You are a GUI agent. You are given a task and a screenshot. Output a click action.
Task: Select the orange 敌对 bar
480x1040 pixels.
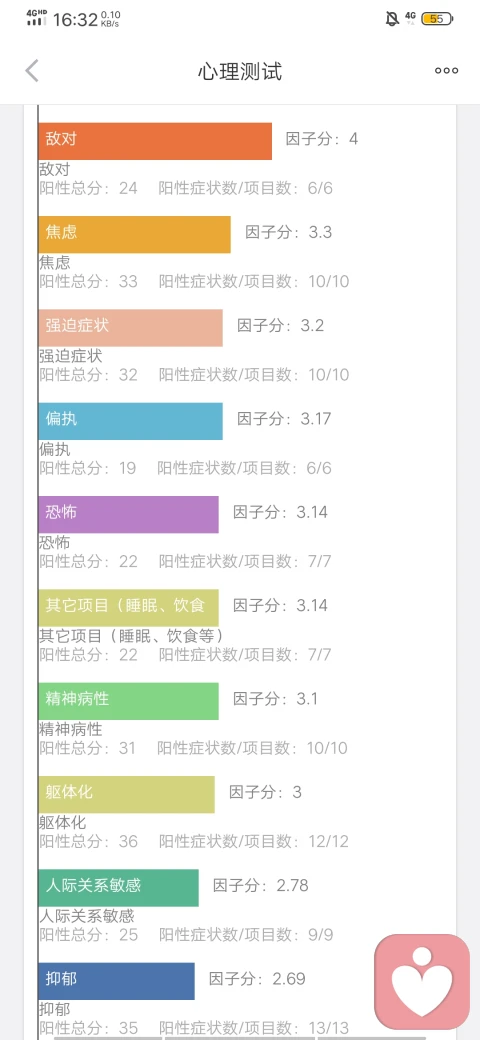pos(155,141)
